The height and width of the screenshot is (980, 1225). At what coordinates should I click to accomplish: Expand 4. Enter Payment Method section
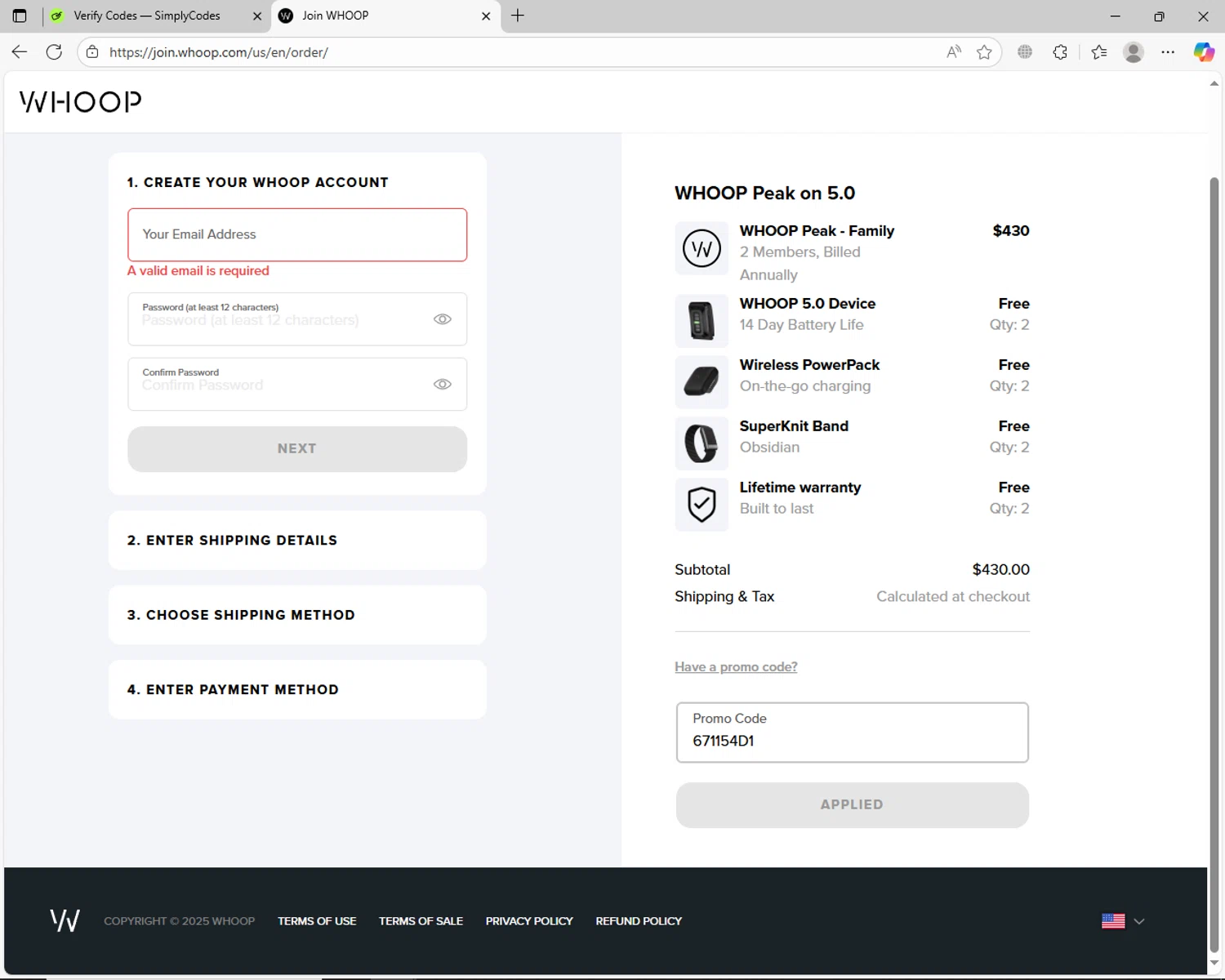(x=297, y=690)
